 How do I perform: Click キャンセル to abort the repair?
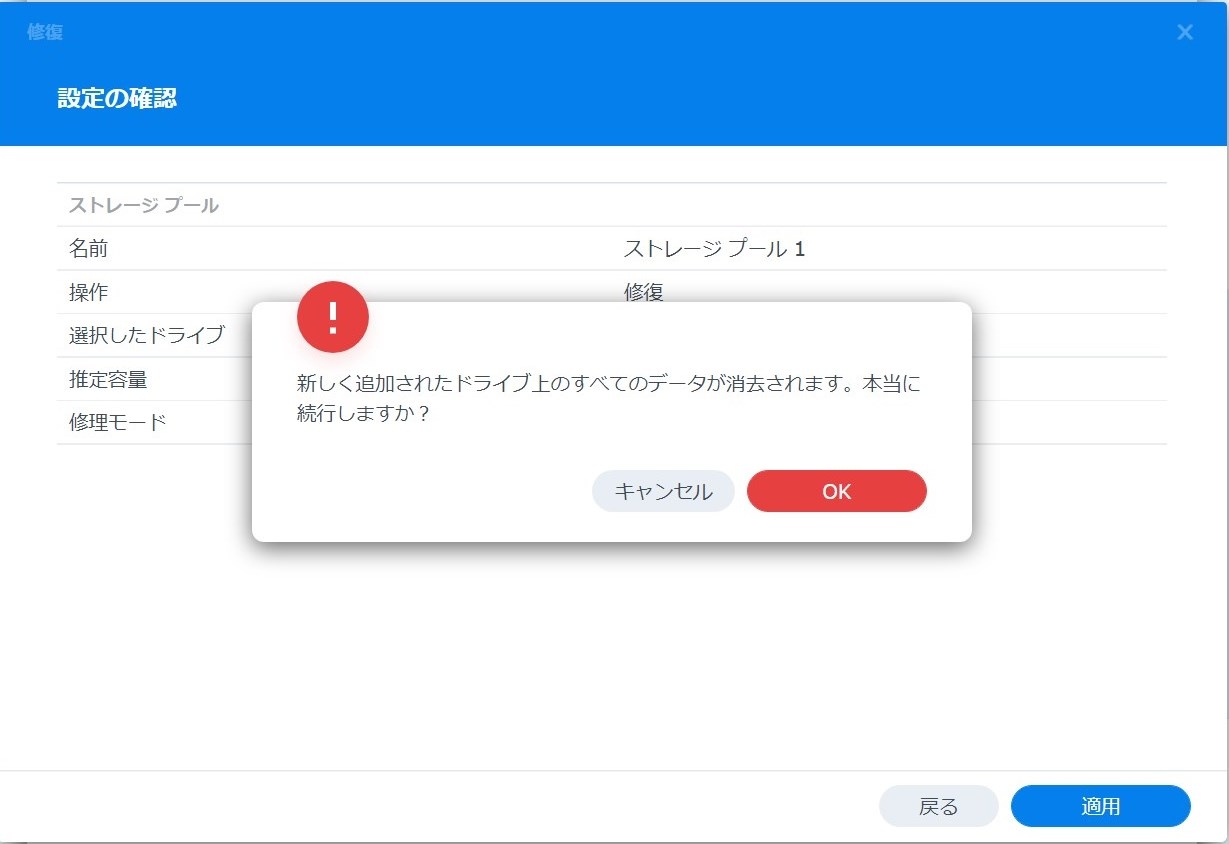click(663, 491)
